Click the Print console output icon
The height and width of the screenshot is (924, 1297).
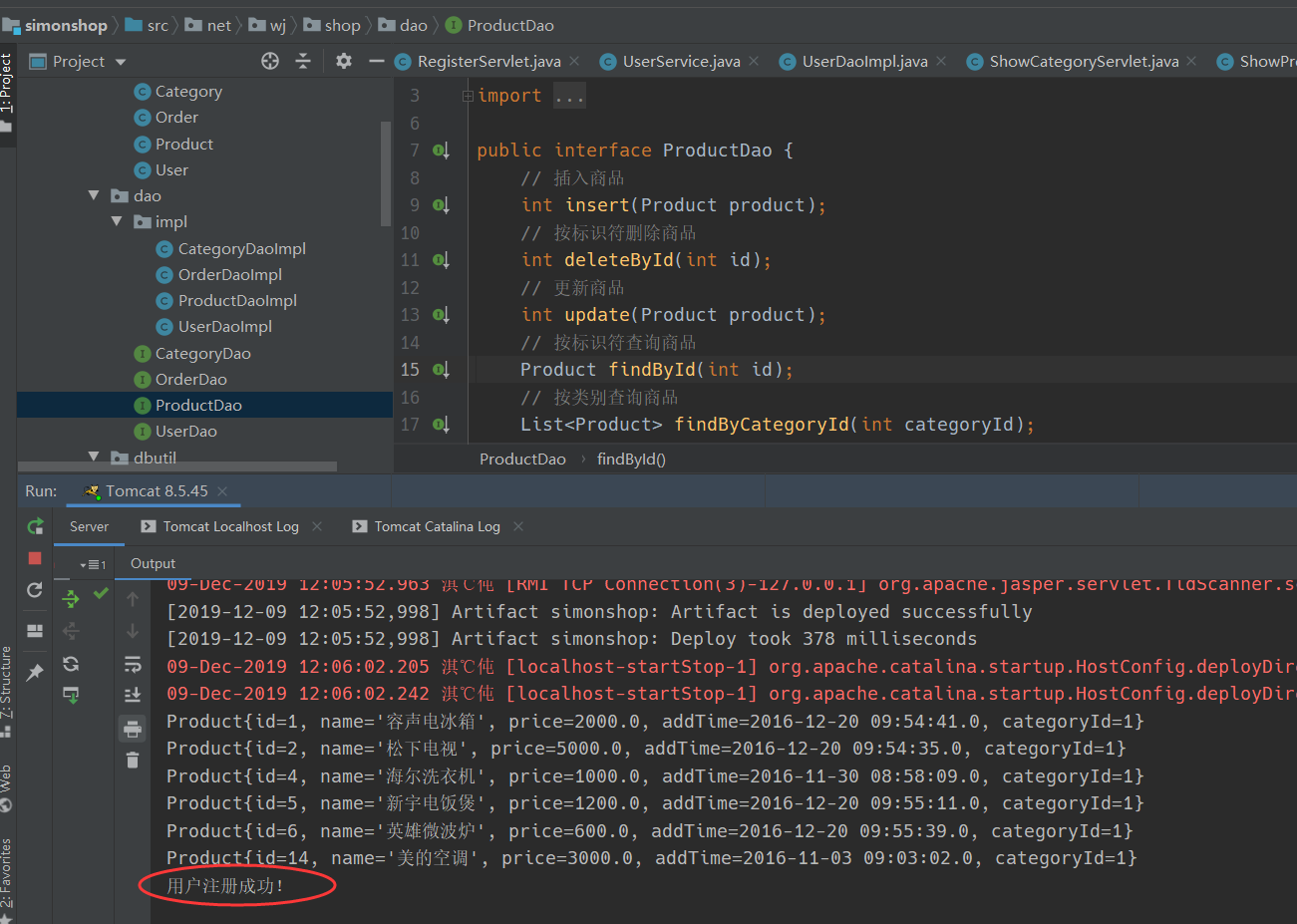pos(133,729)
